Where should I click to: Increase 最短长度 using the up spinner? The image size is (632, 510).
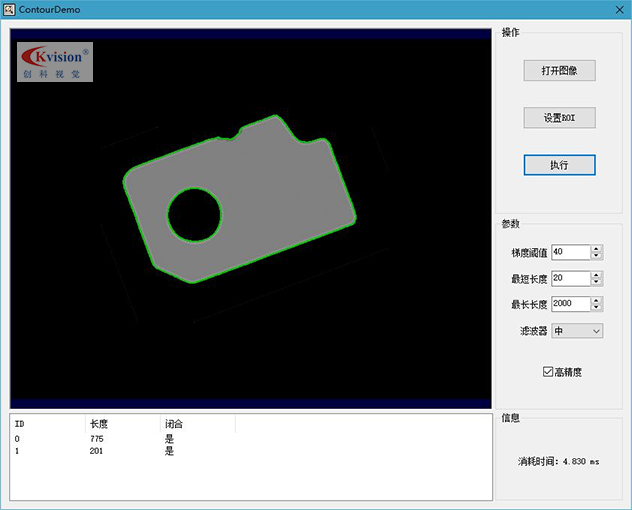click(x=597, y=275)
